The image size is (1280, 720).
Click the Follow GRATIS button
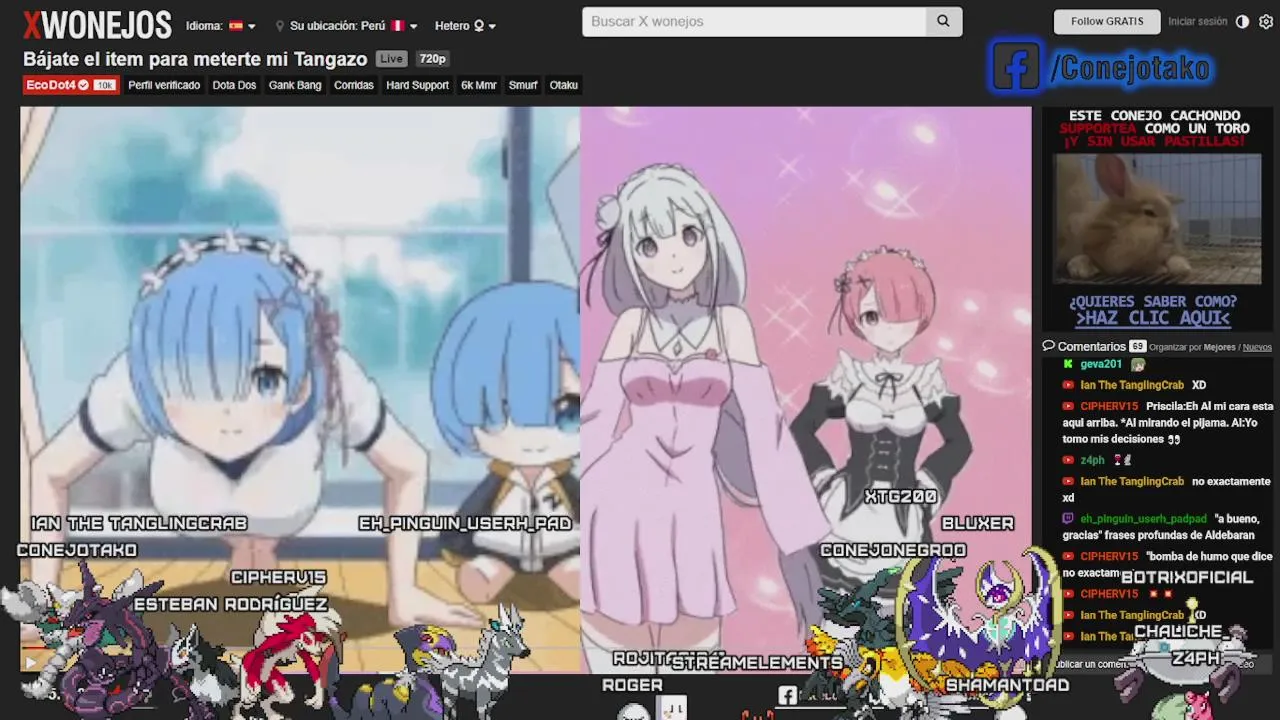click(1107, 22)
